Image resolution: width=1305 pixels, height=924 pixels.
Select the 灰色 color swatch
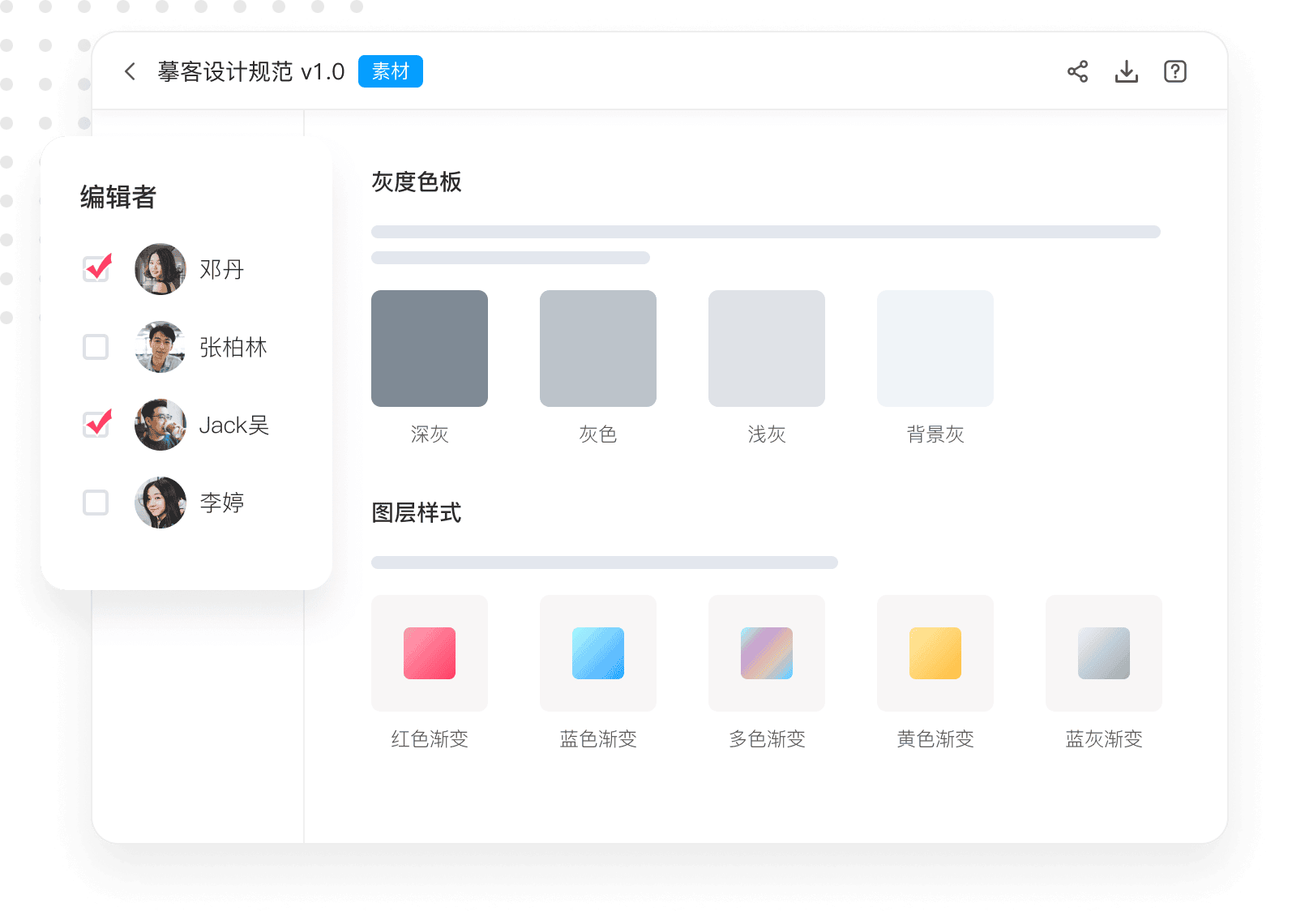(598, 349)
